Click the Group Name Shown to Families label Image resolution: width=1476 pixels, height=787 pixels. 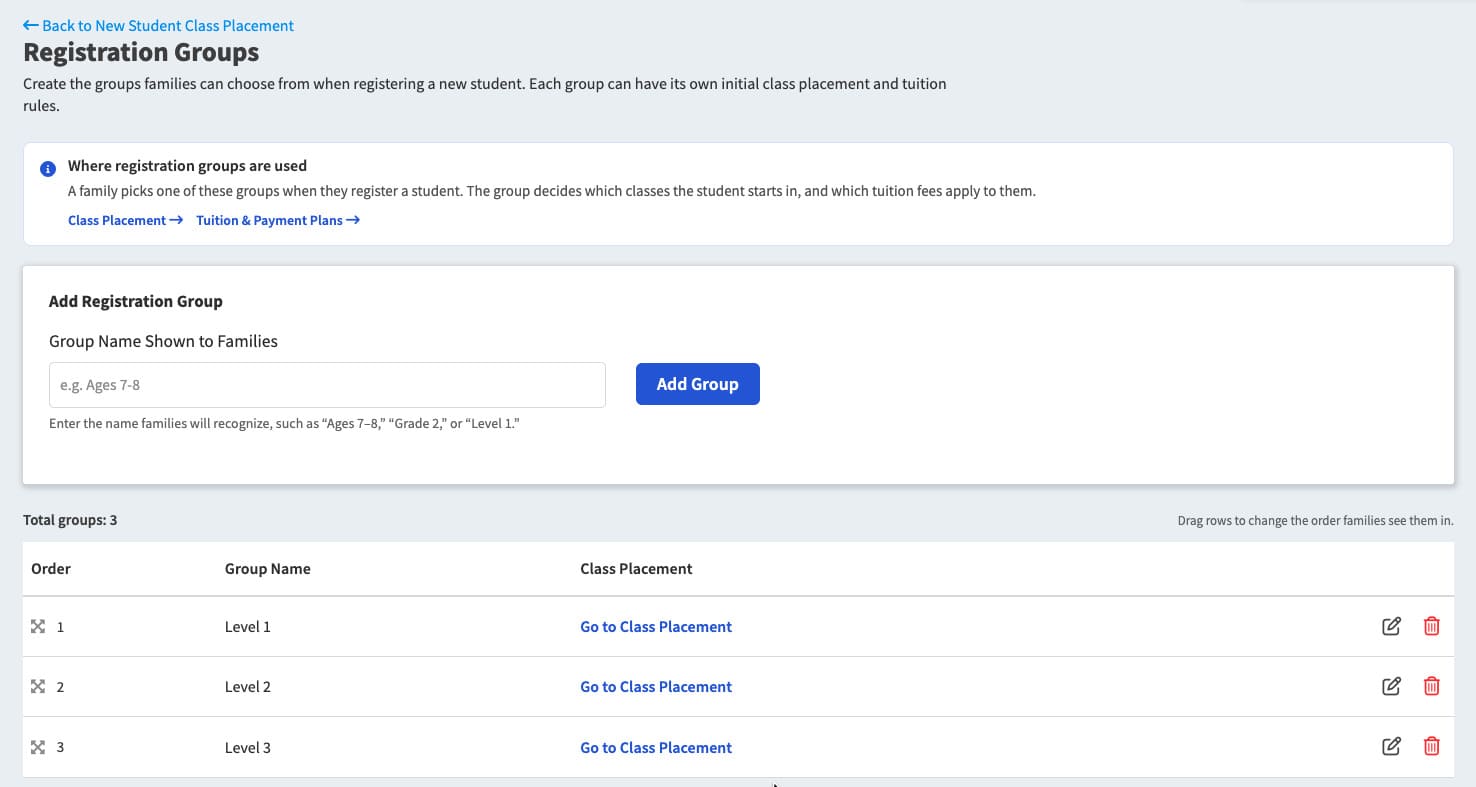[x=163, y=341]
